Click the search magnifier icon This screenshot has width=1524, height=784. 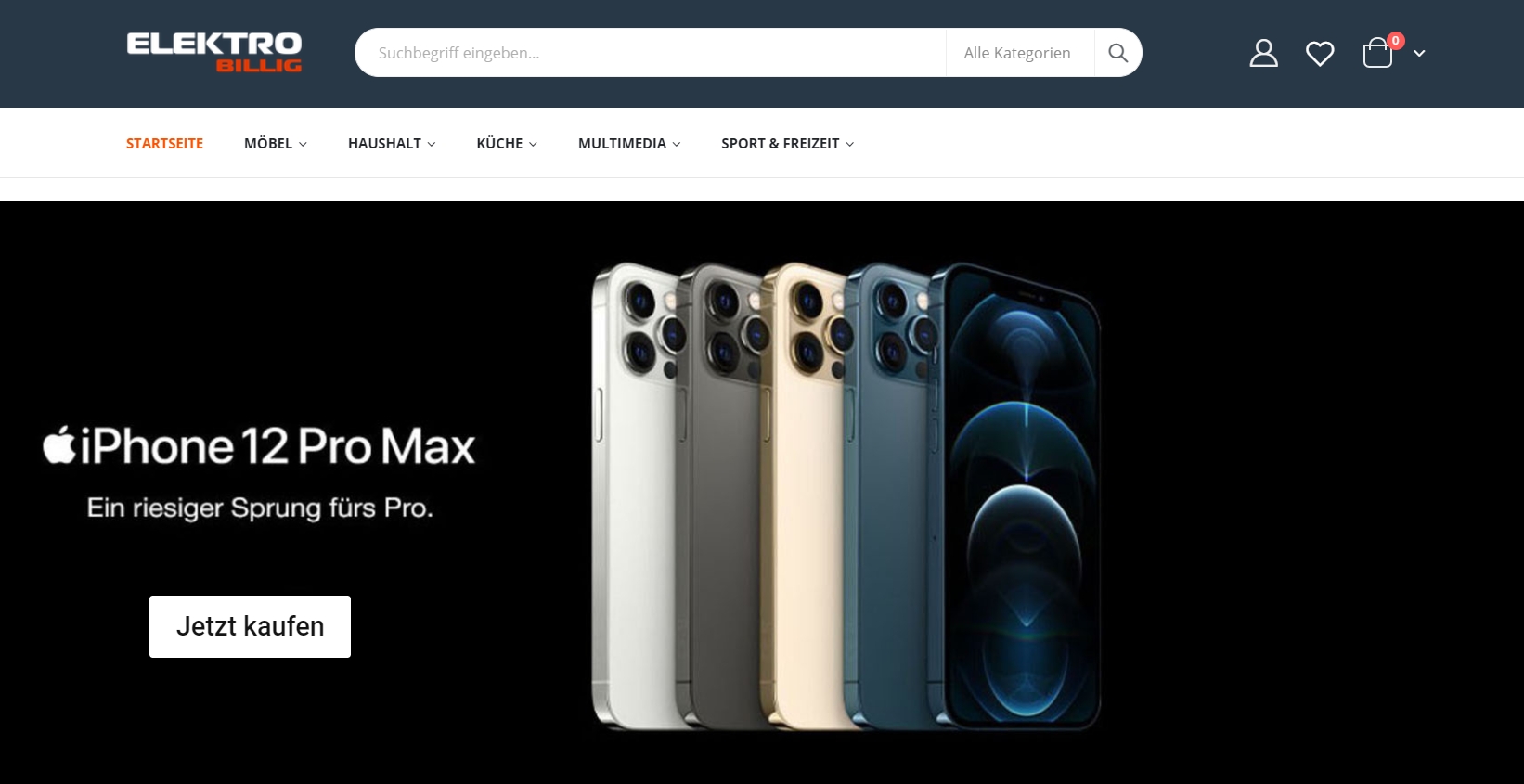(x=1118, y=53)
